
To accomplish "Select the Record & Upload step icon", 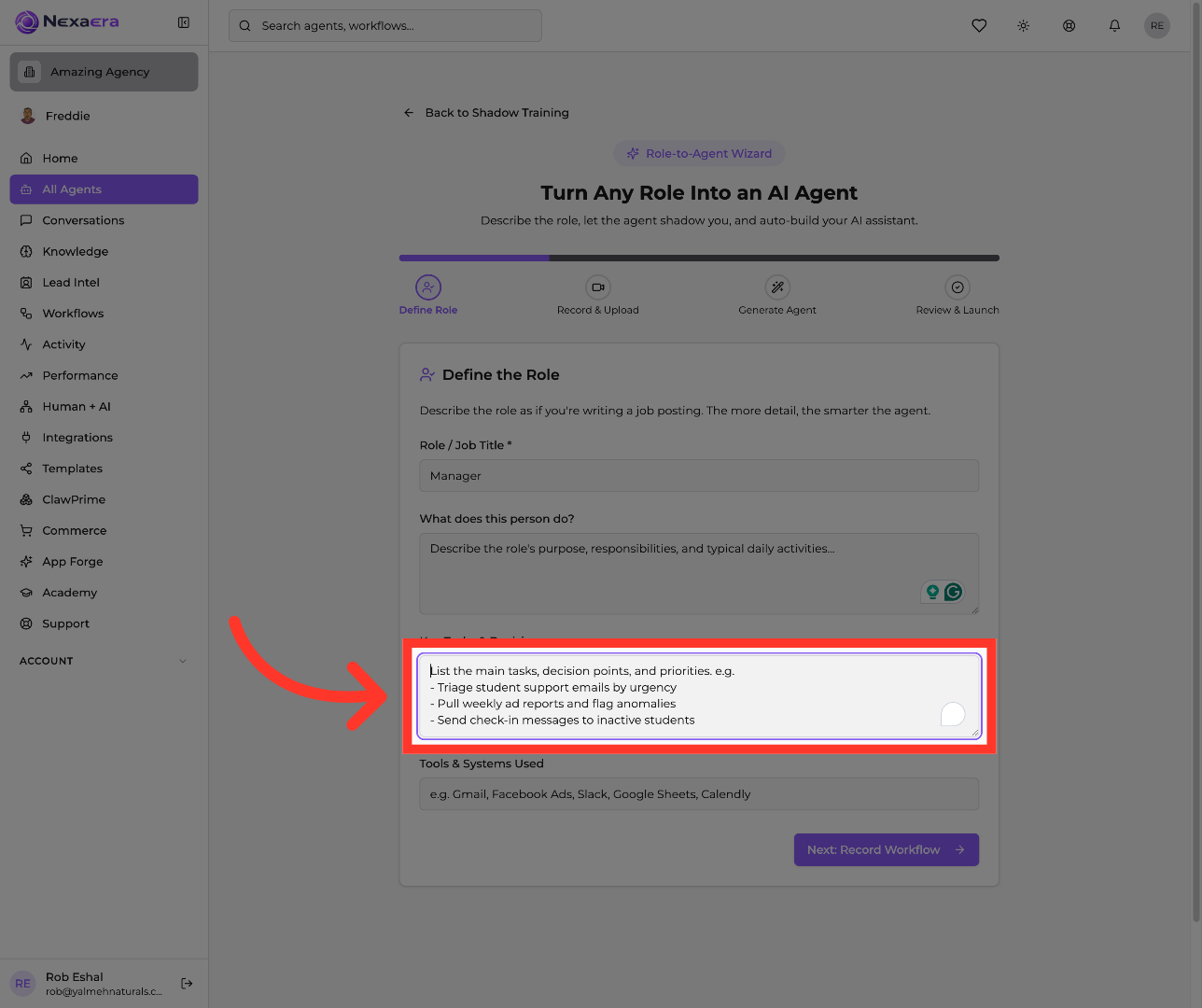I will pos(598,287).
